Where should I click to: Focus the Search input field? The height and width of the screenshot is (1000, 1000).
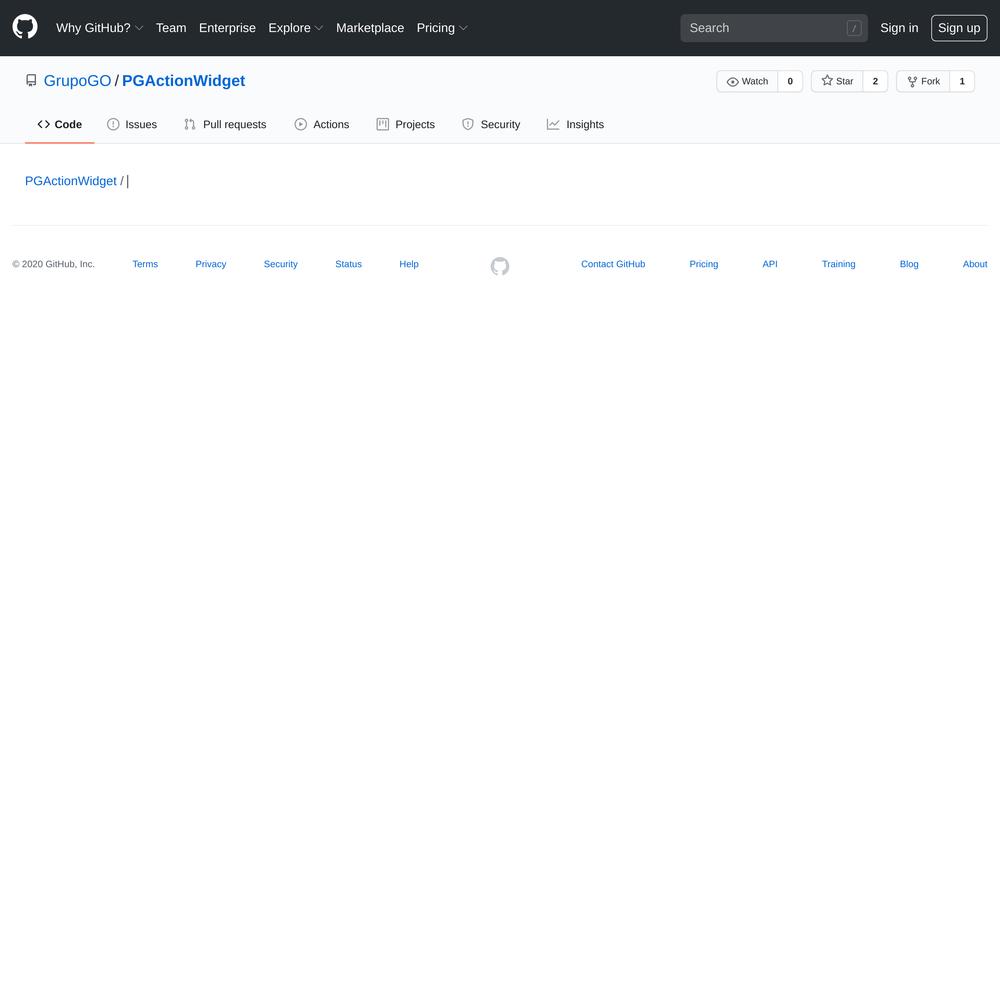click(774, 28)
